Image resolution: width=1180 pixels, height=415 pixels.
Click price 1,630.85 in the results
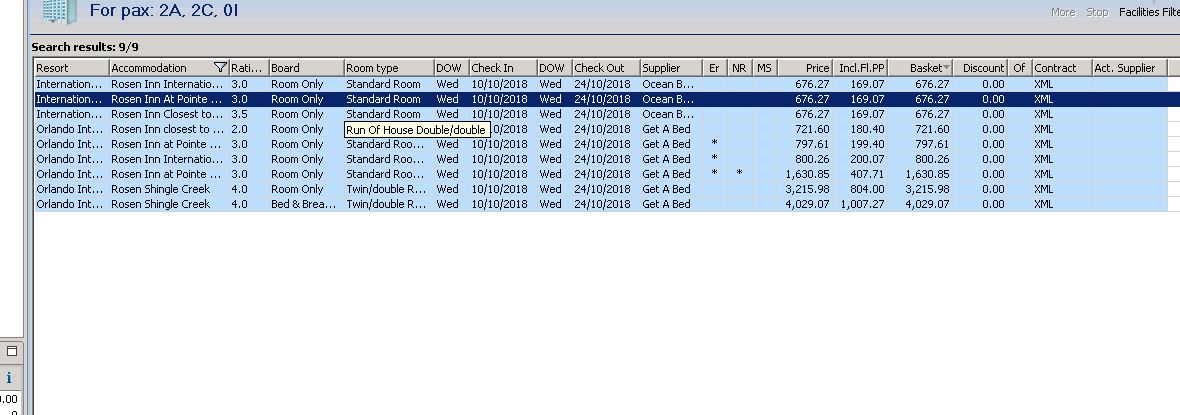click(x=807, y=174)
